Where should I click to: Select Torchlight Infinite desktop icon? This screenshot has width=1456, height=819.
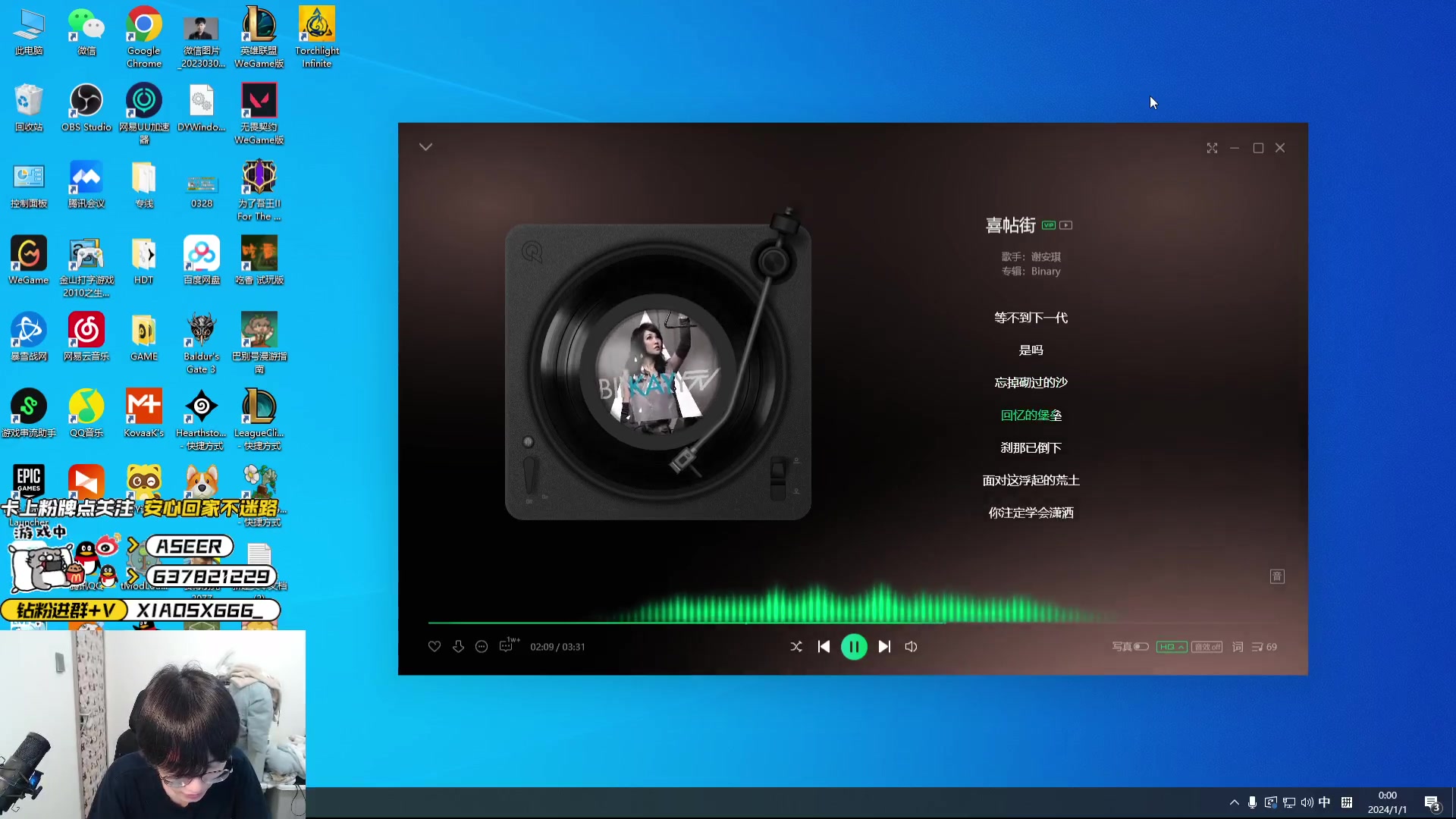click(317, 36)
